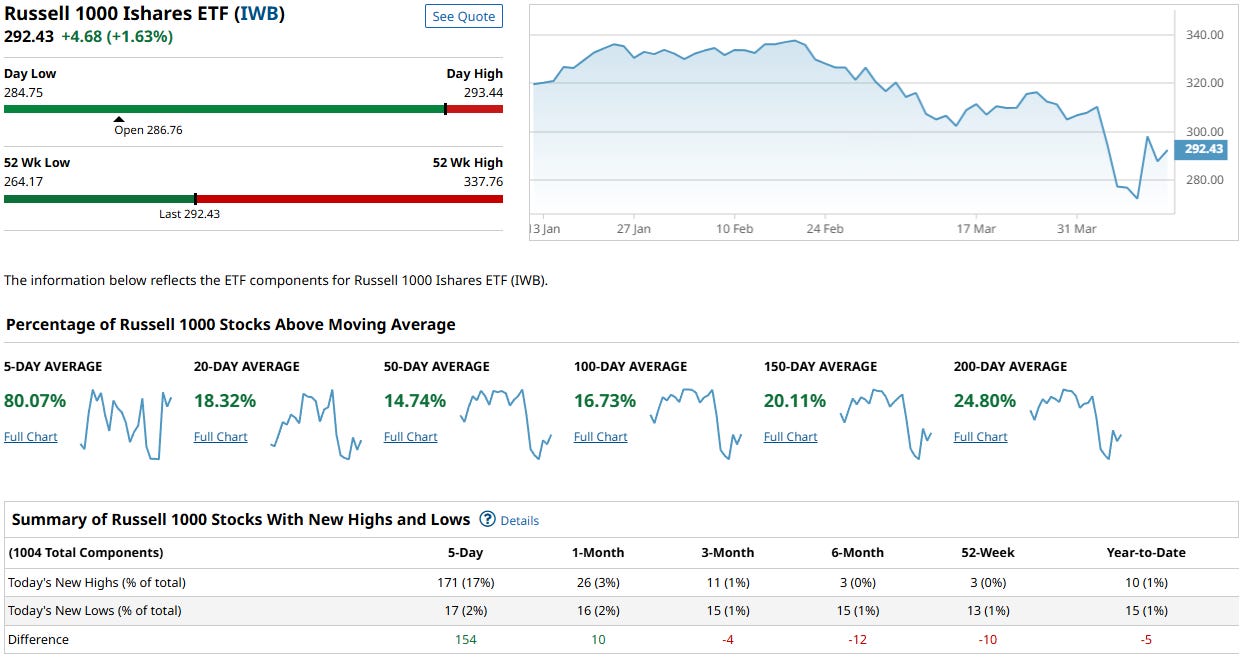The width and height of the screenshot is (1248, 660).
Task: Click the 154 difference value
Action: pyautogui.click(x=466, y=640)
